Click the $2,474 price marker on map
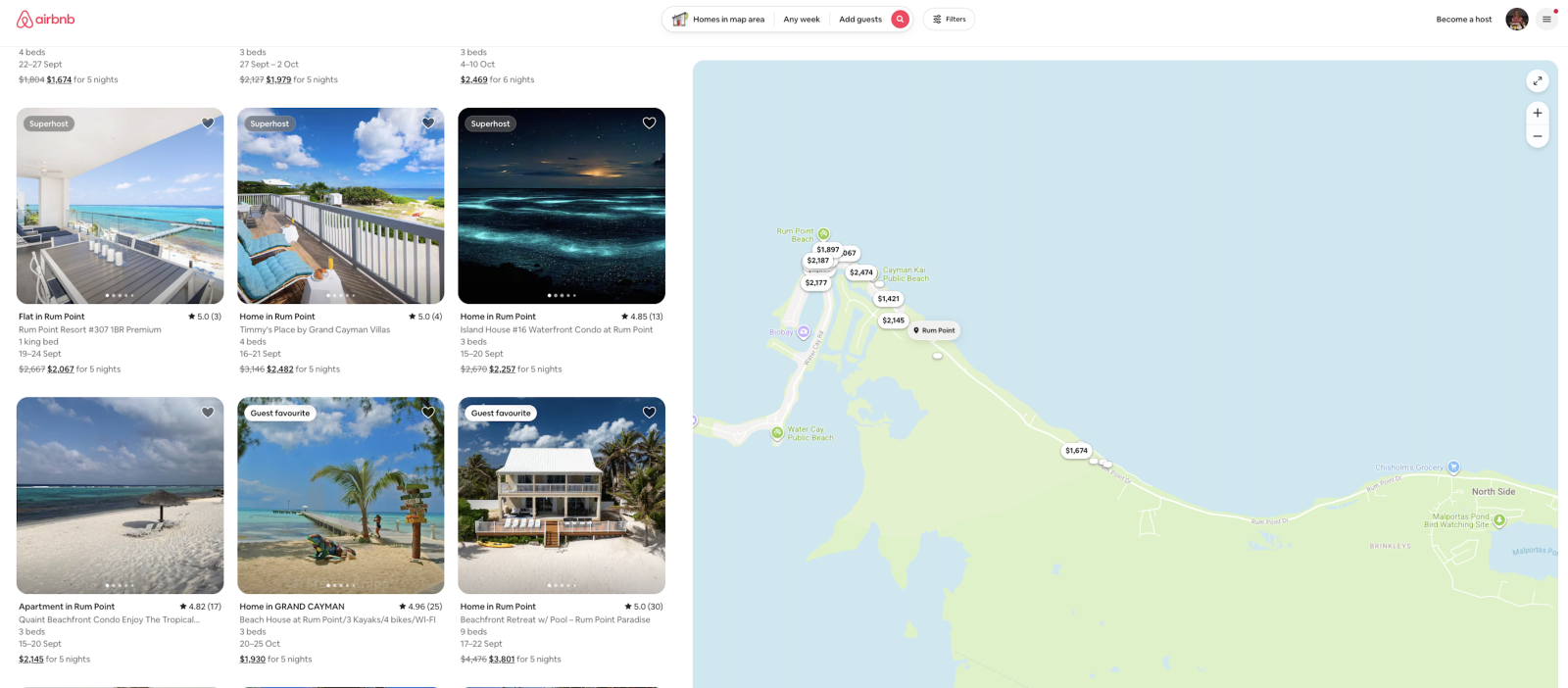Screen dimensions: 1568x688 coord(861,272)
